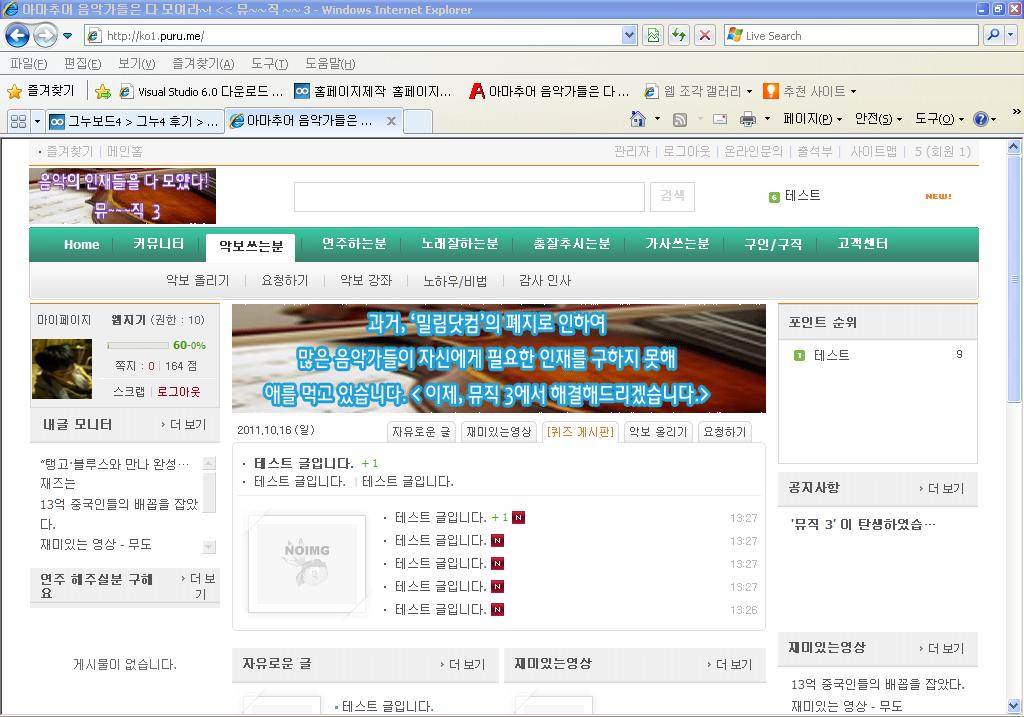Select the 커뮤니티 navigation tab
The image size is (1024, 717).
point(158,244)
